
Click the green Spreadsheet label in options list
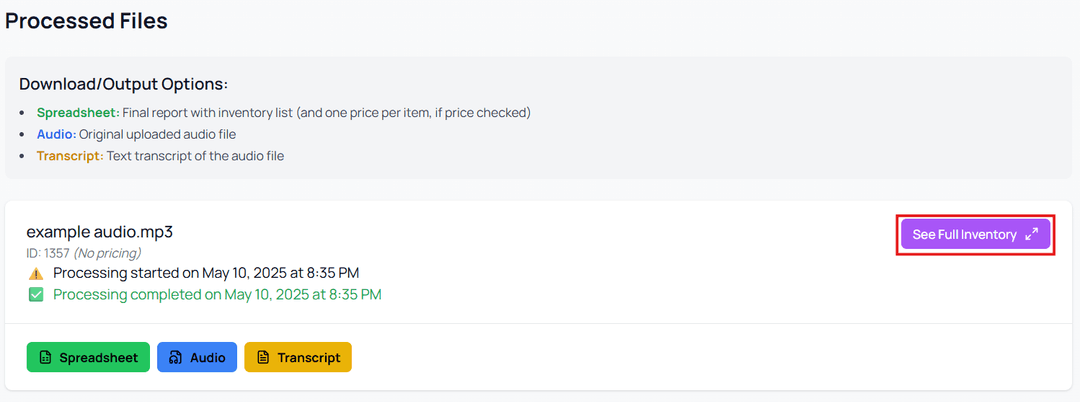click(x=79, y=112)
